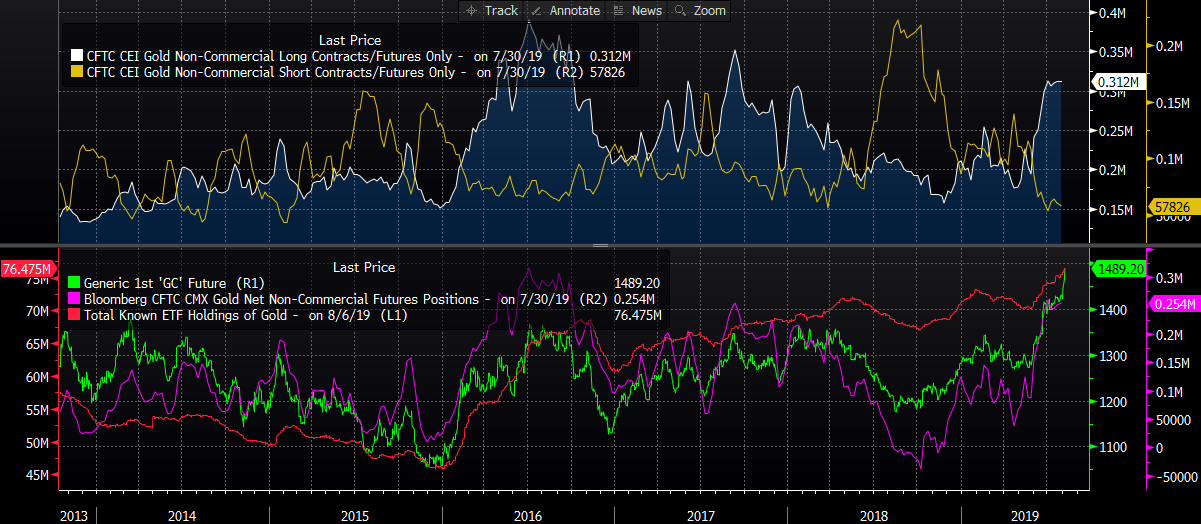Click the 65M left axis label
Screen dimensions: 1201x524
pyautogui.click(x=37, y=344)
